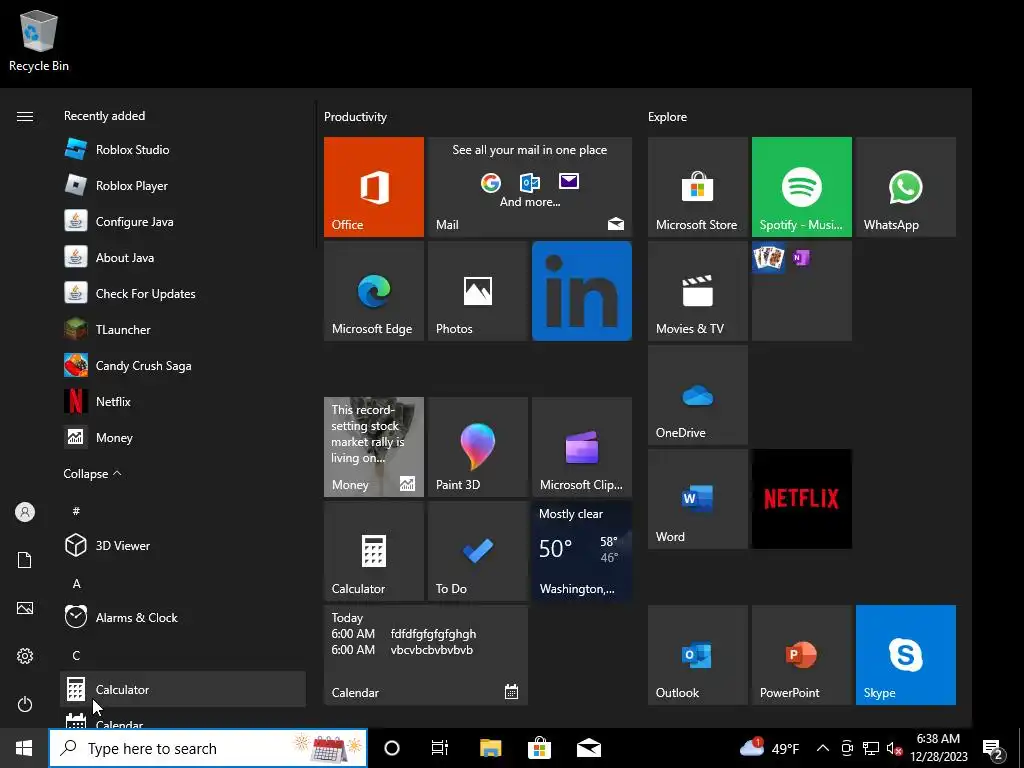This screenshot has height=768, width=1024.
Task: Click the Productivity group heading
Action: (x=355, y=117)
